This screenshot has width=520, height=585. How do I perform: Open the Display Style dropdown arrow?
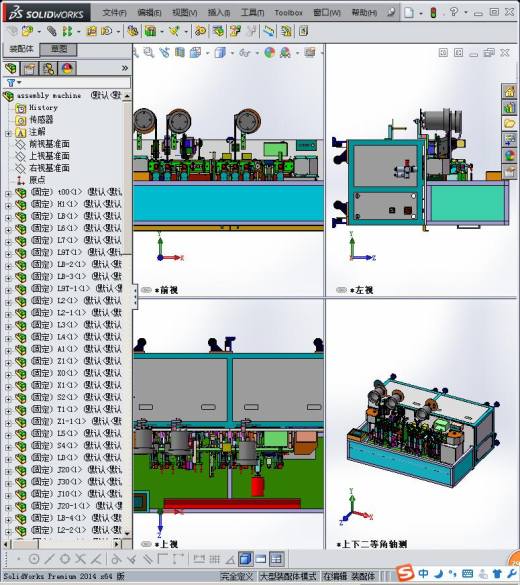coord(232,53)
